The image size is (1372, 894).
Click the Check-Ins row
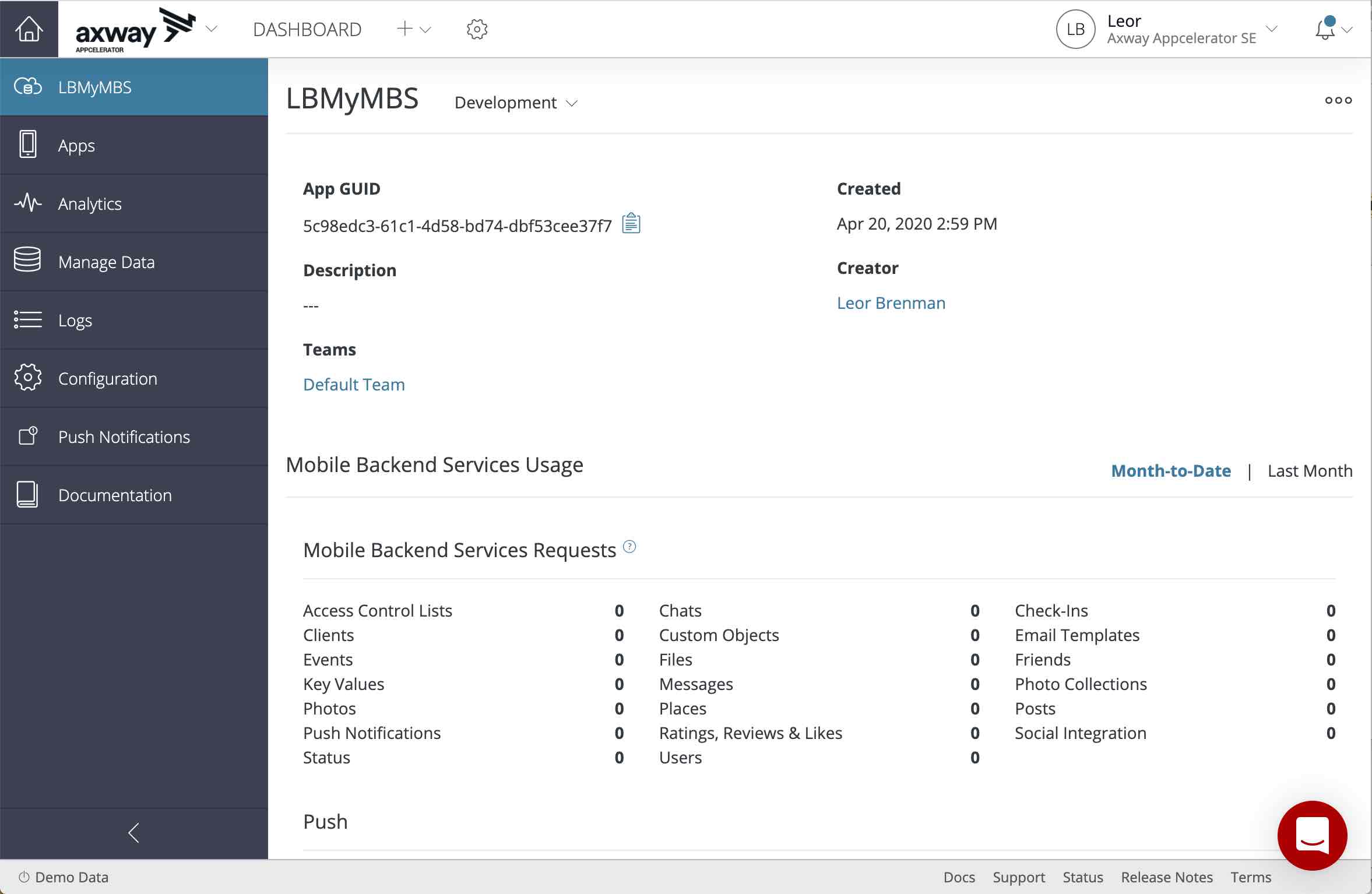1175,611
